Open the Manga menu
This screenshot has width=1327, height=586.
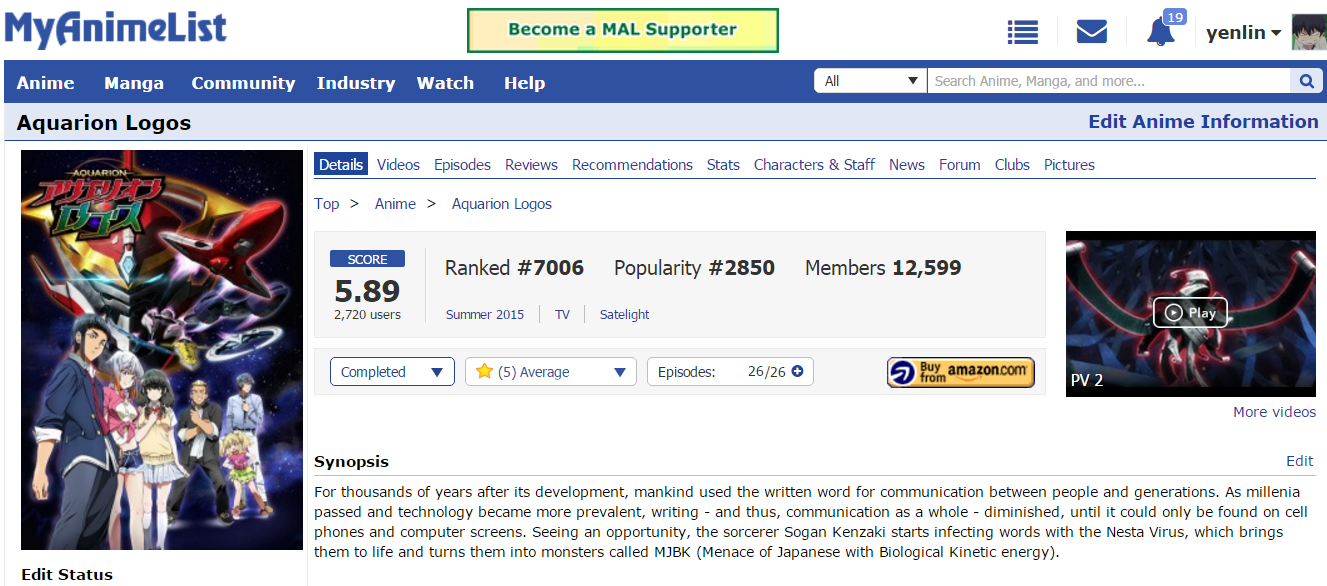click(134, 83)
